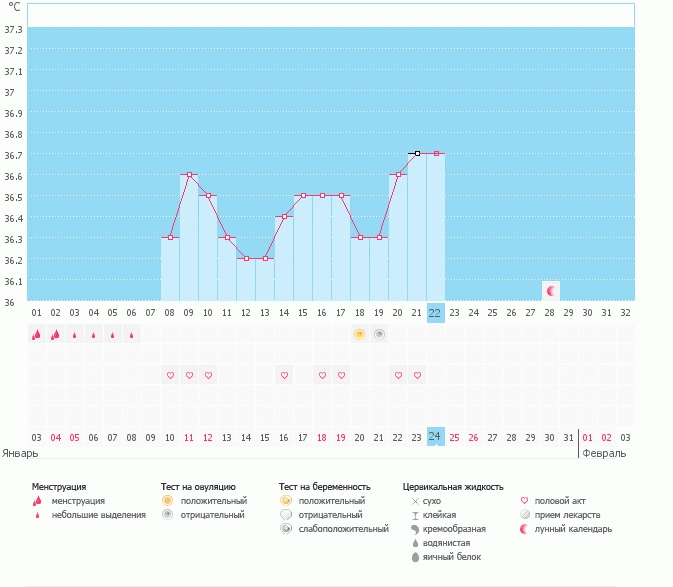Click temperature point 36.5 on day 16
Screen dimensions: 673x587
point(322,195)
